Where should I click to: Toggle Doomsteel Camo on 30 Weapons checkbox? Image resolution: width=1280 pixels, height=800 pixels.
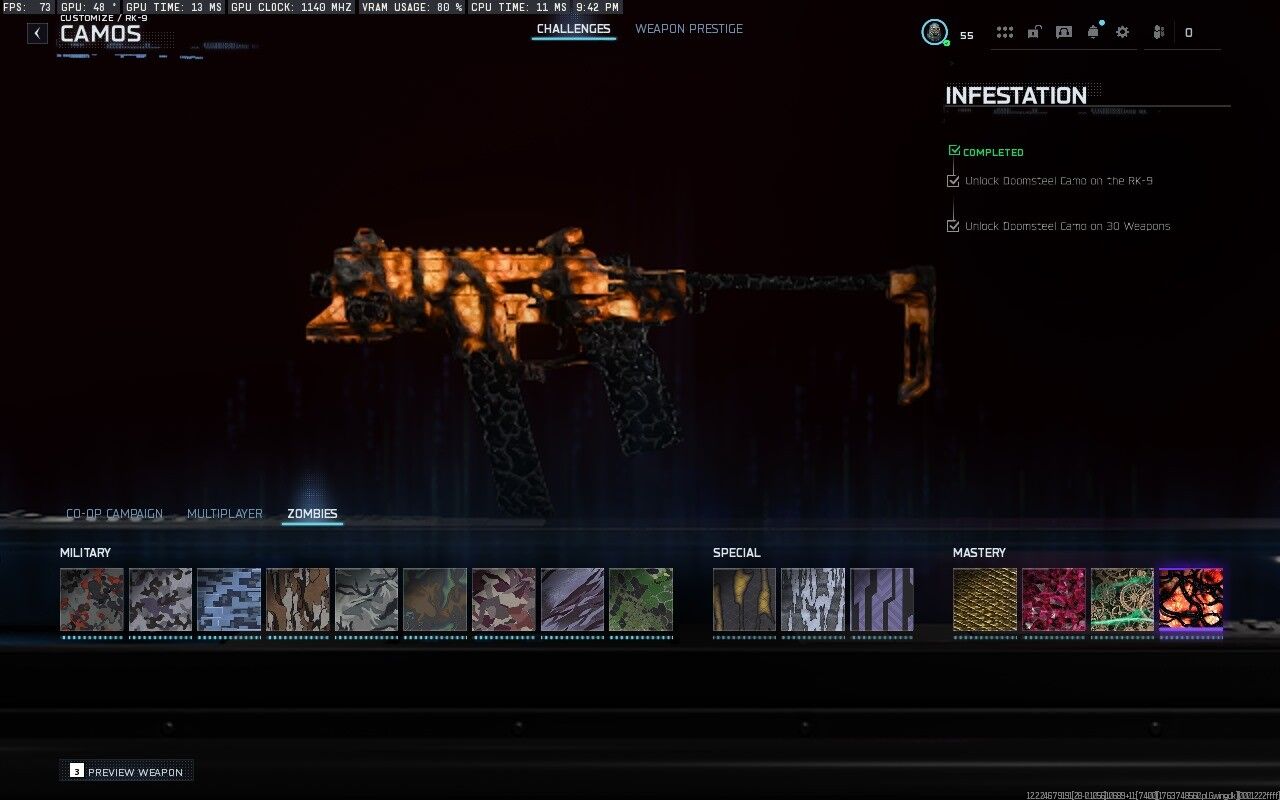(953, 226)
